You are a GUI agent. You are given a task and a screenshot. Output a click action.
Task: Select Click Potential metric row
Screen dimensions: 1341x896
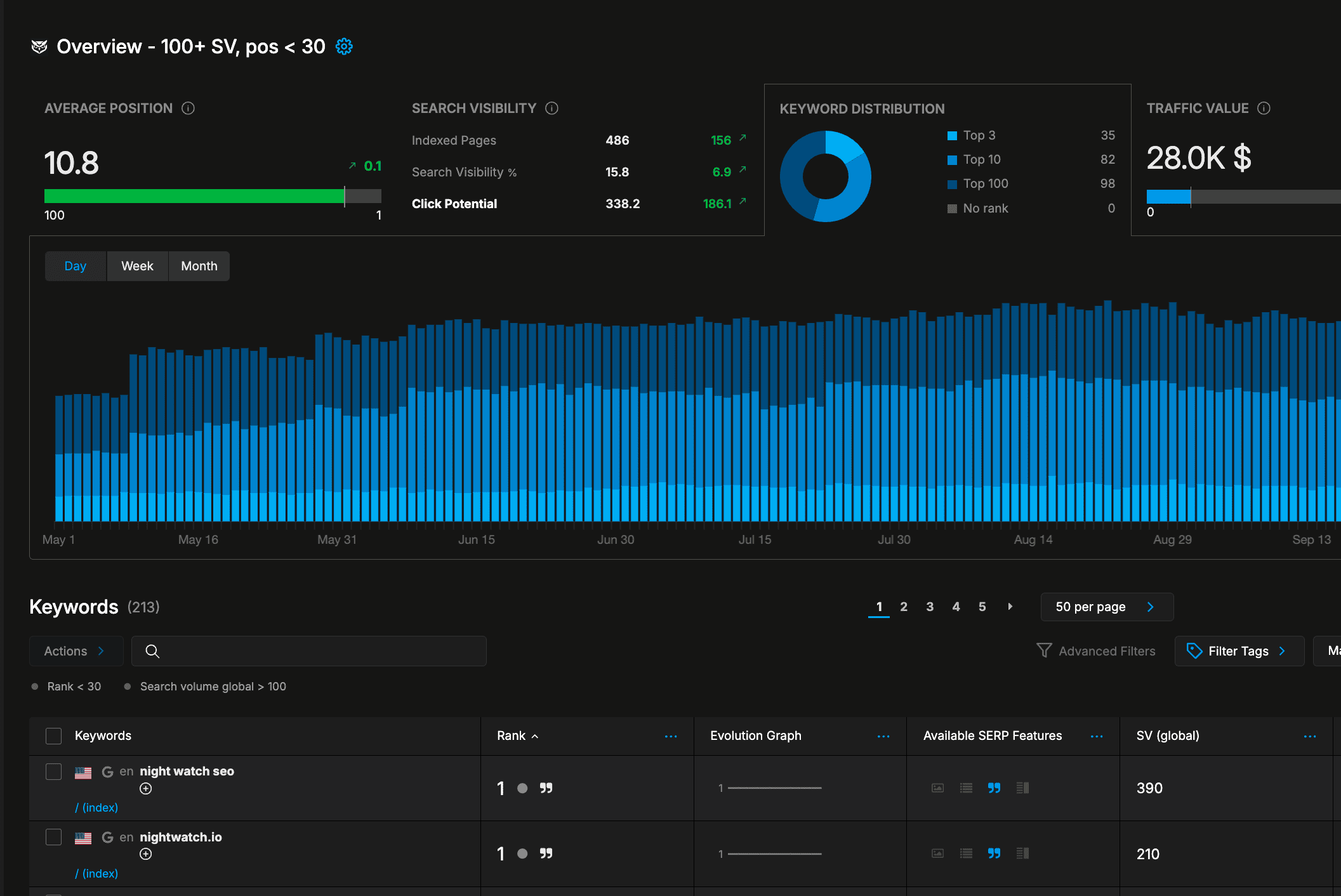tap(579, 204)
